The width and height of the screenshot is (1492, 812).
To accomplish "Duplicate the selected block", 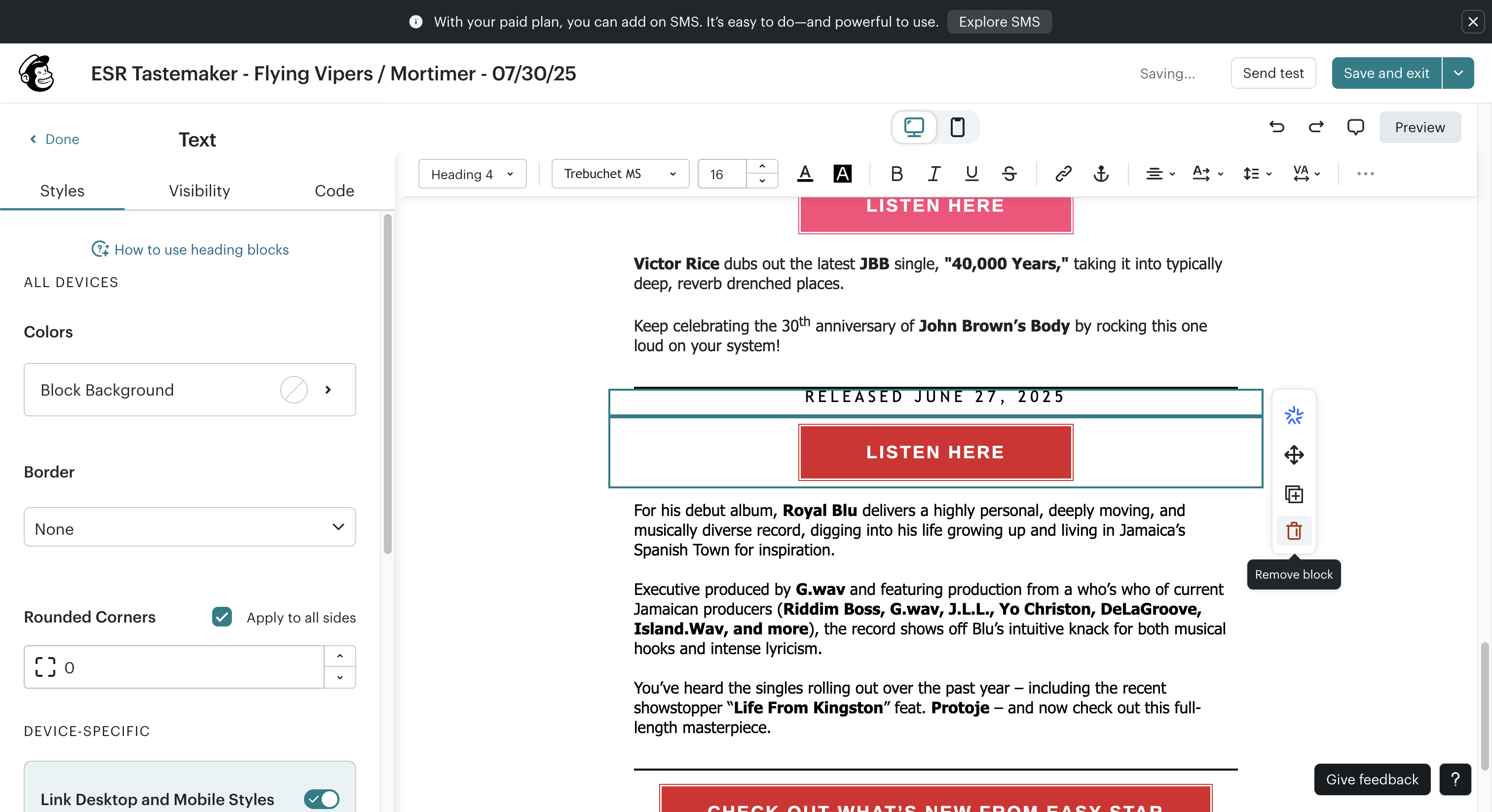I will (1293, 494).
